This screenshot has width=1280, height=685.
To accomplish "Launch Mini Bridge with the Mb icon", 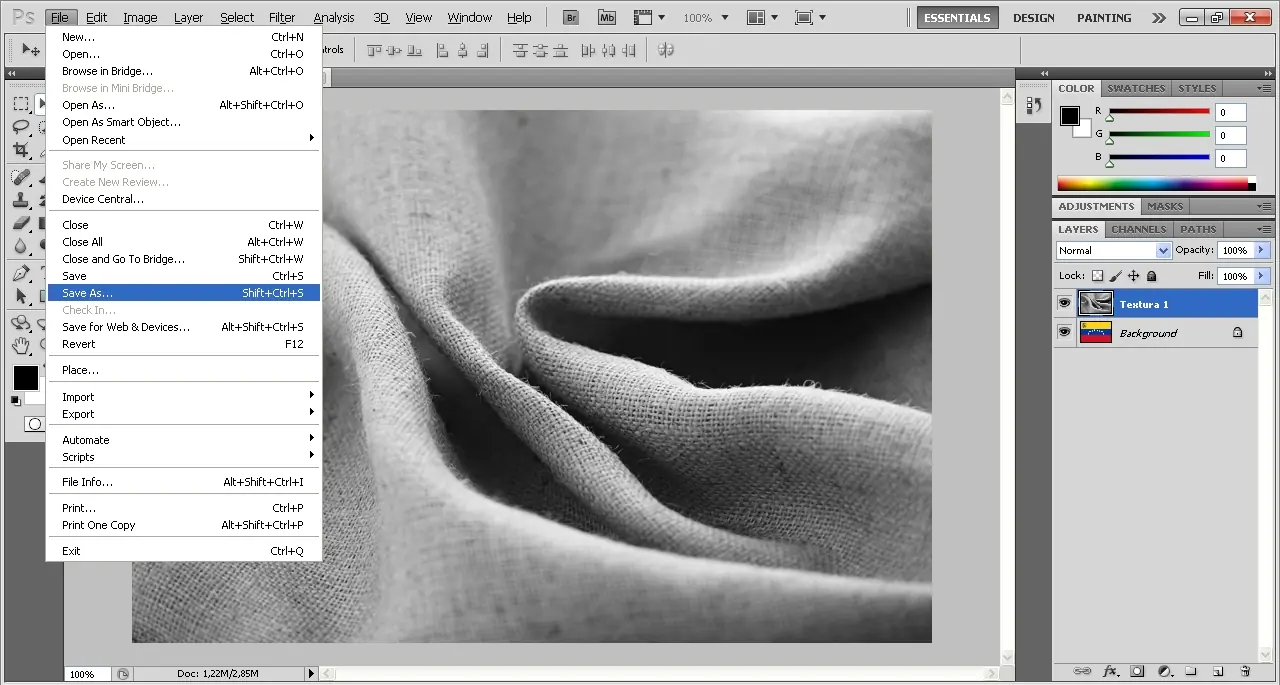I will pos(607,17).
